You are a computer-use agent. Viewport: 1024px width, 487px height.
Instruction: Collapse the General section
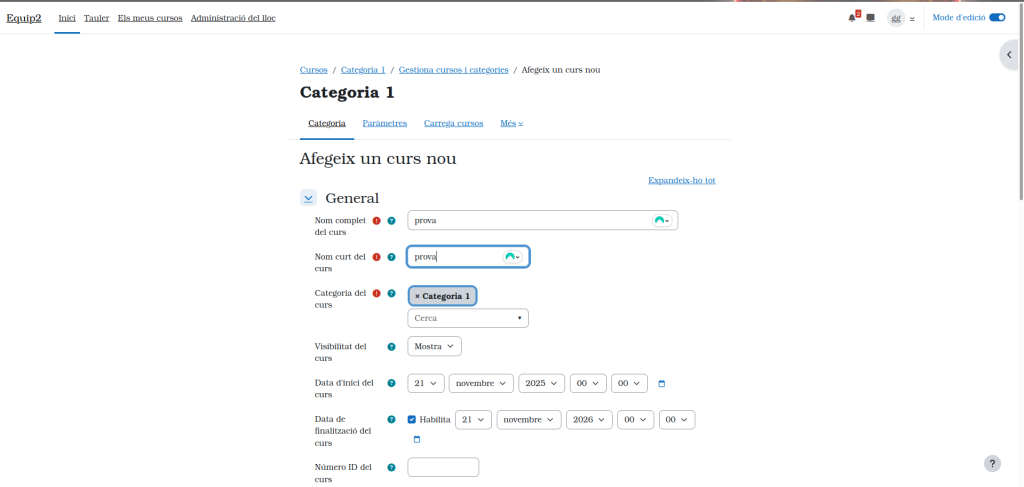[x=308, y=198]
